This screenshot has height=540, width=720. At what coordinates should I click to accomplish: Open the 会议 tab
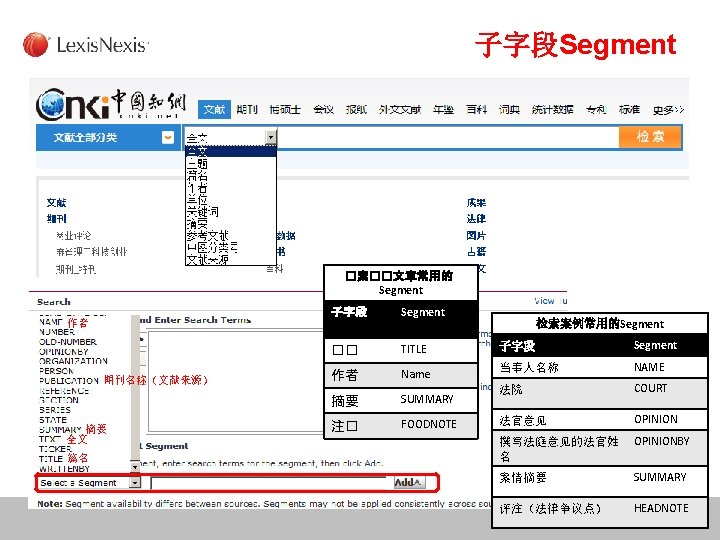coord(323,109)
